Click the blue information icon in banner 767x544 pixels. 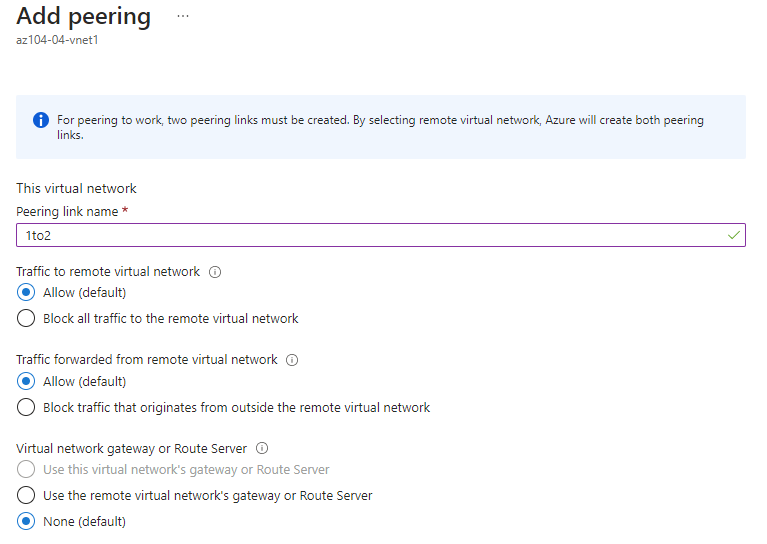(x=41, y=120)
